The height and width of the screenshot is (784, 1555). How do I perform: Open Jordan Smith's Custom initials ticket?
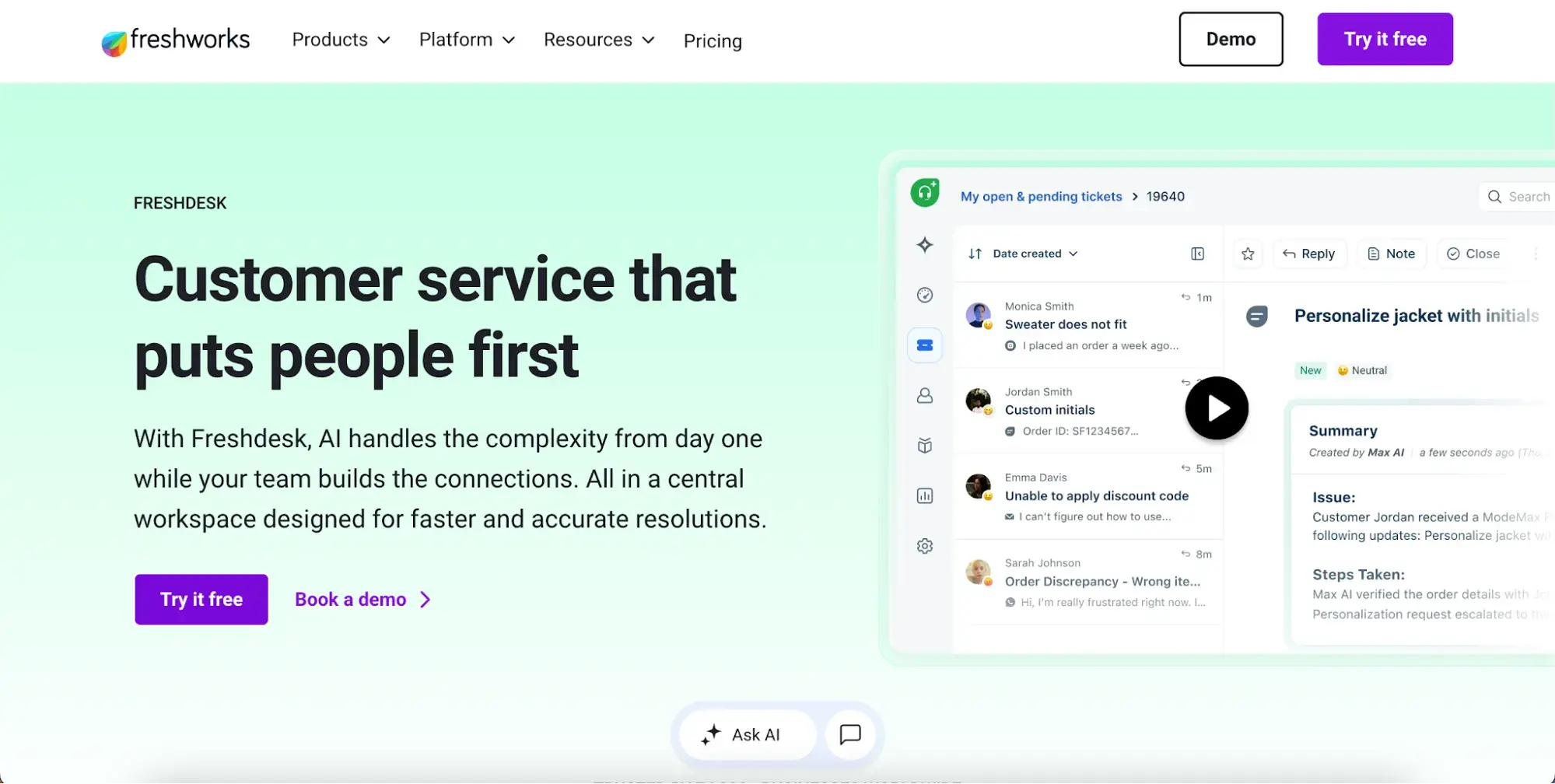click(x=1088, y=411)
